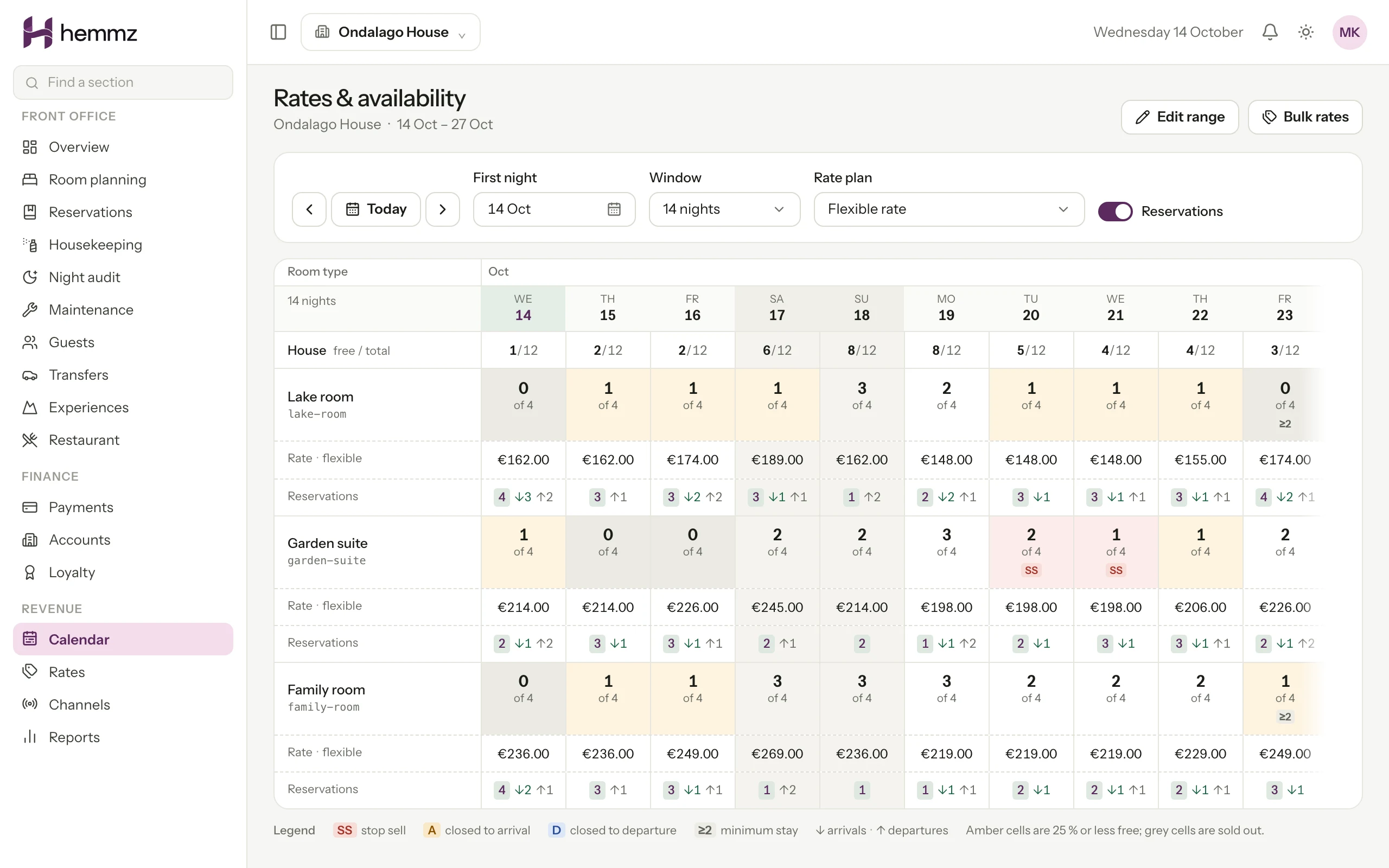Click Lake room availability cell for 18 Oct
The width and height of the screenshot is (1389, 868).
pyautogui.click(x=862, y=405)
